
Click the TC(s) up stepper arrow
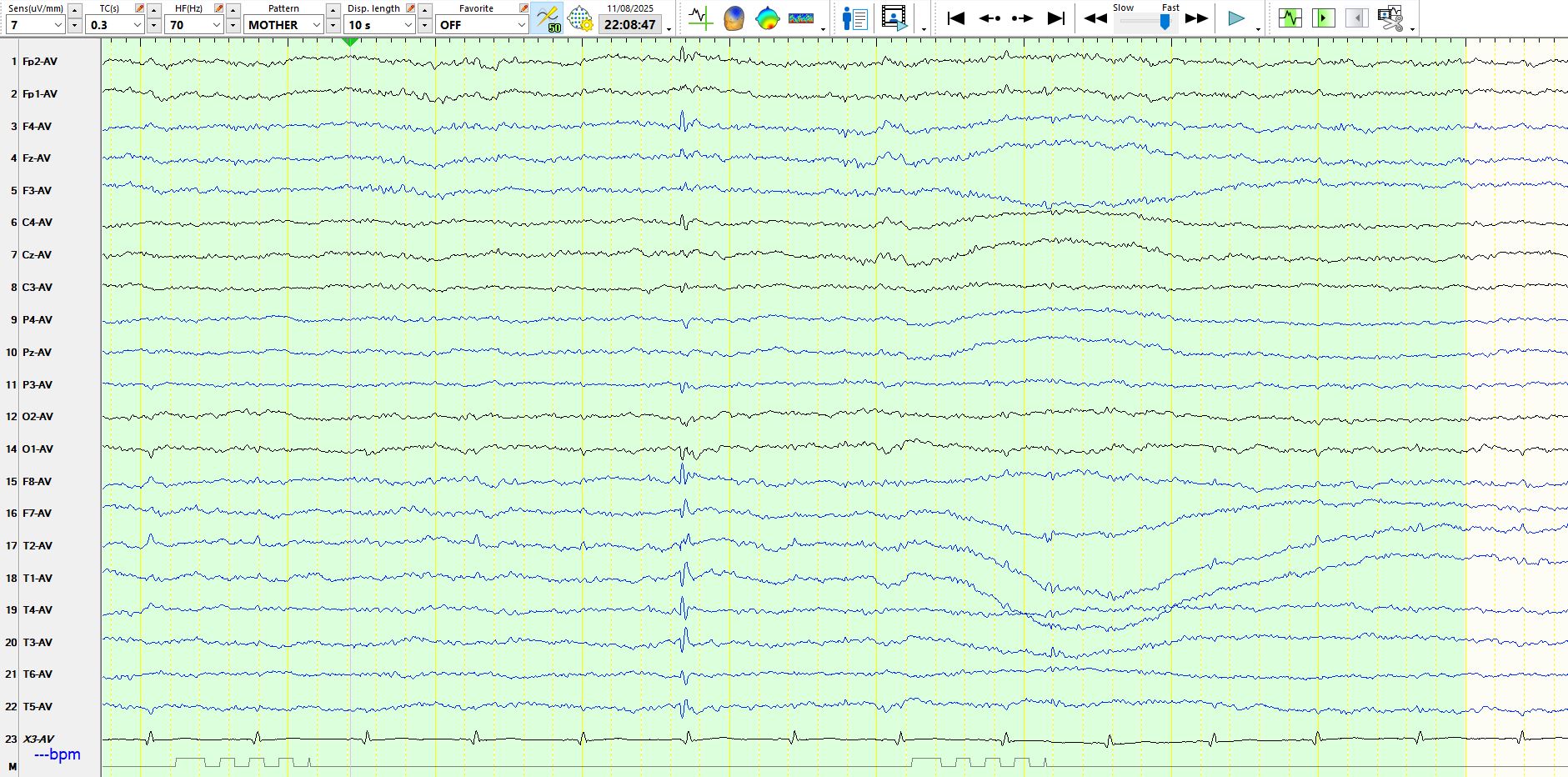pos(153,9)
